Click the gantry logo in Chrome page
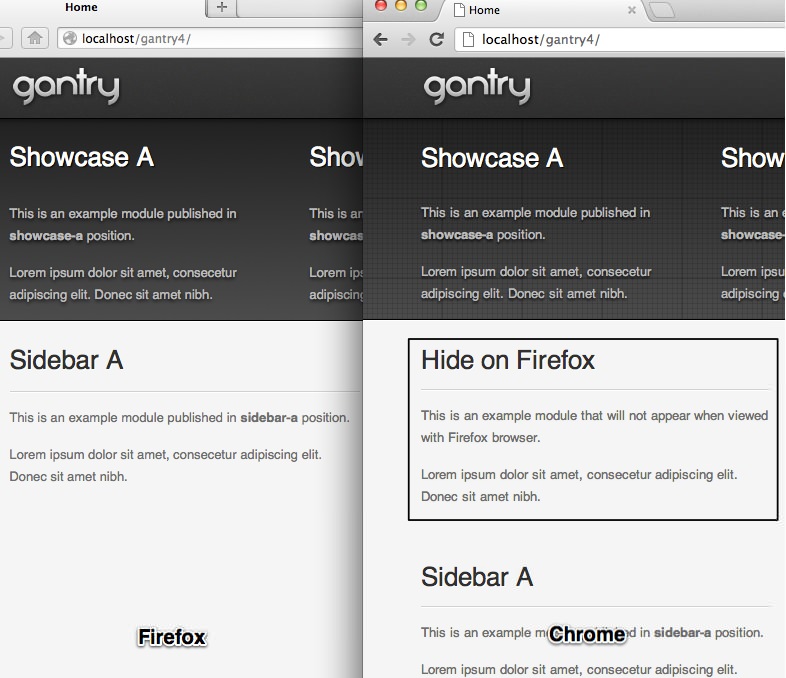This screenshot has width=786, height=678. point(477,88)
